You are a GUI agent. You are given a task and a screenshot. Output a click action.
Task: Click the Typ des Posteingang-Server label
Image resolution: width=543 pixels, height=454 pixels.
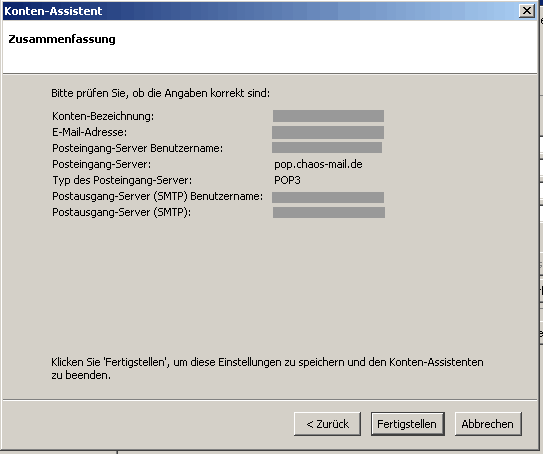point(122,180)
